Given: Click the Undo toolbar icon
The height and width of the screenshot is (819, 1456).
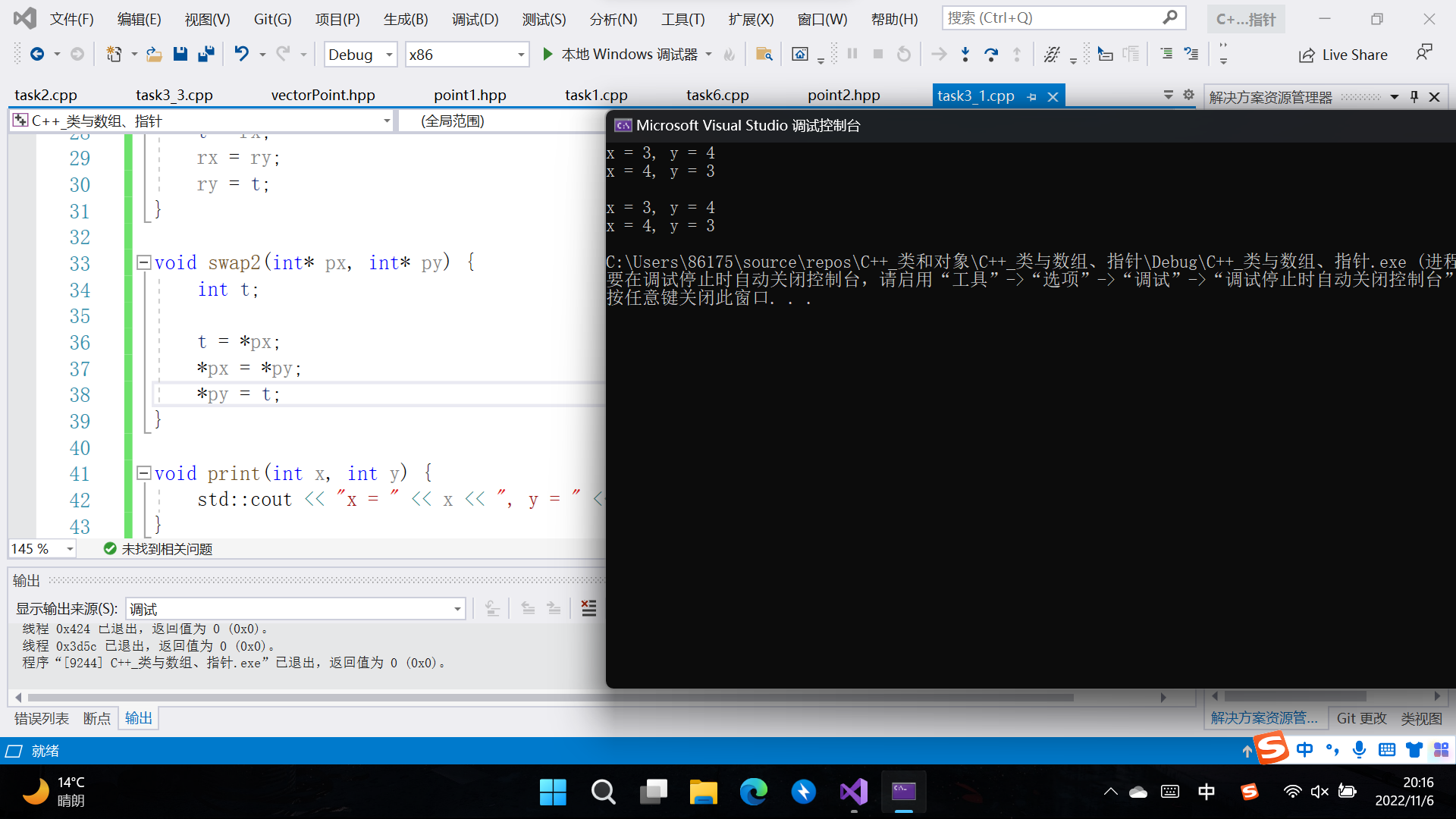Looking at the screenshot, I should (x=241, y=54).
